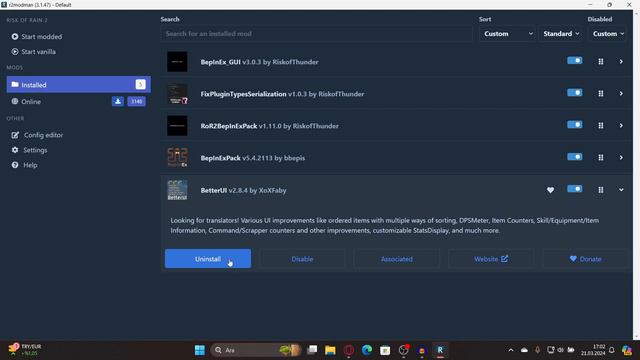
Task: Expand the FixPluginTypesSerialization mod row
Action: tap(621, 93)
